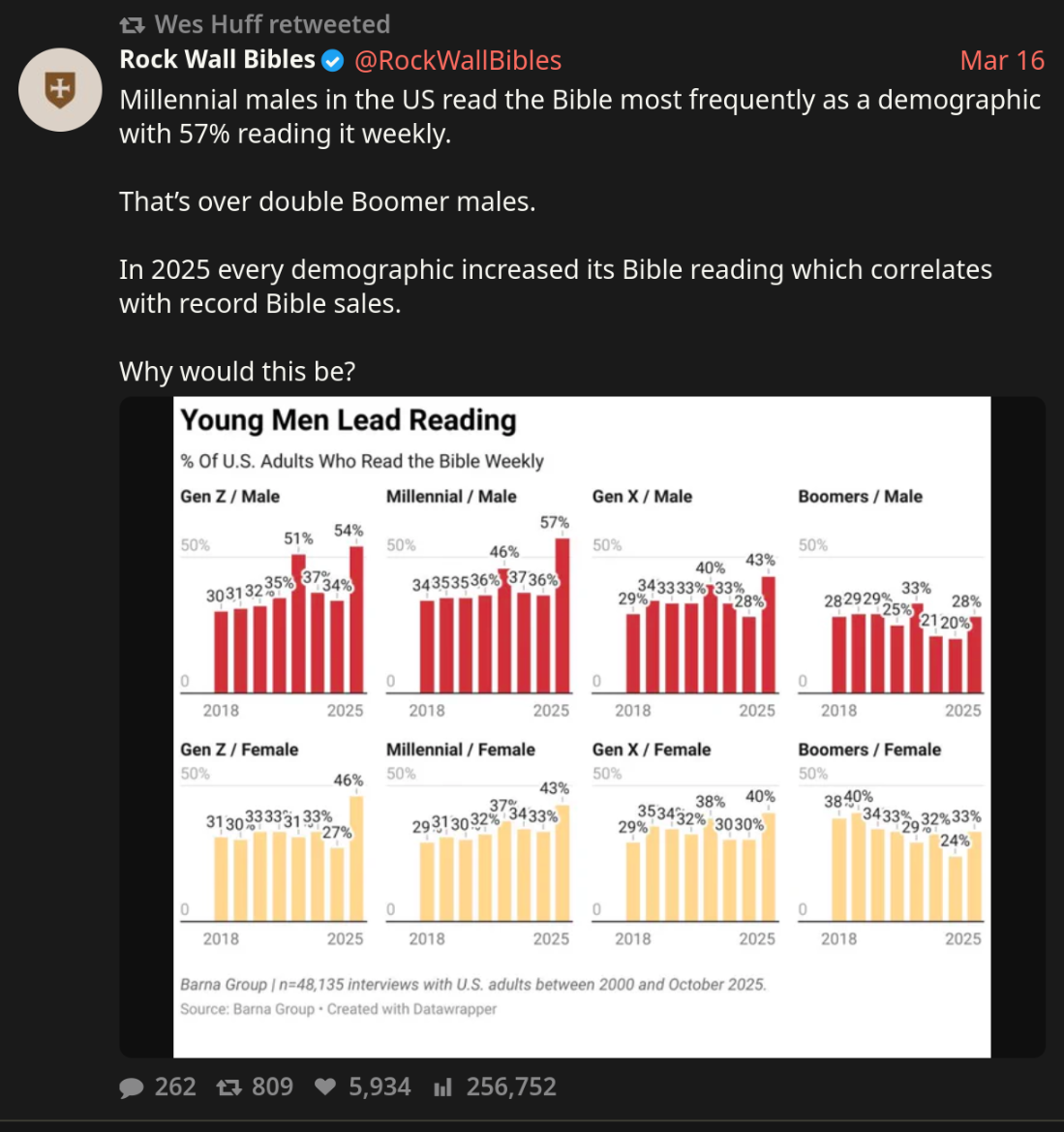Click the views bar-chart icon
1064x1132 pixels.
442,1087
